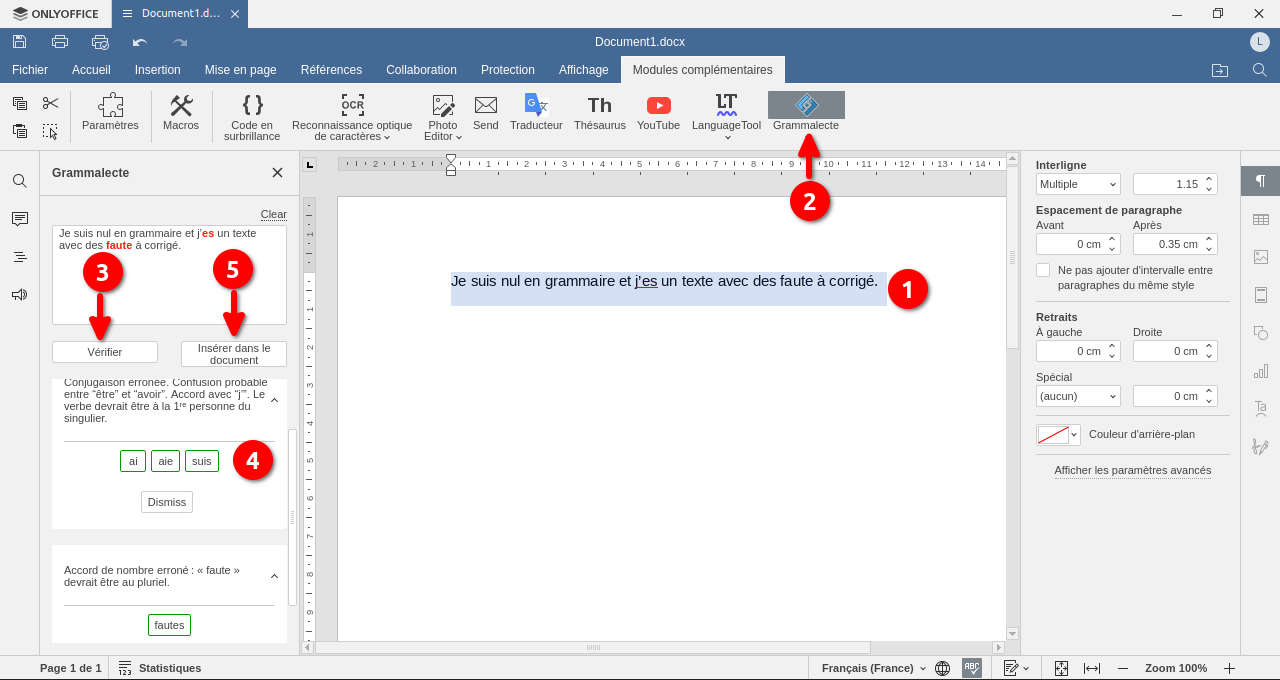Undo the last action

click(140, 42)
